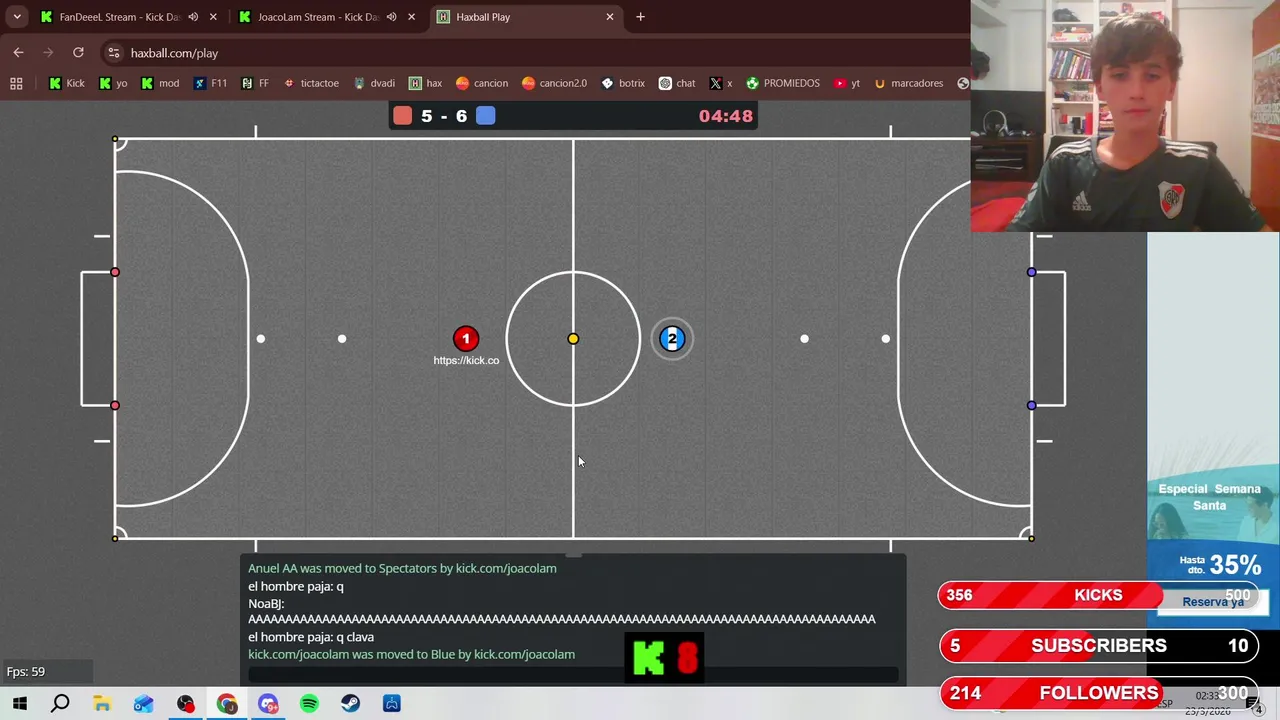
Task: Close the Haxball Play tab
Action: tap(610, 17)
